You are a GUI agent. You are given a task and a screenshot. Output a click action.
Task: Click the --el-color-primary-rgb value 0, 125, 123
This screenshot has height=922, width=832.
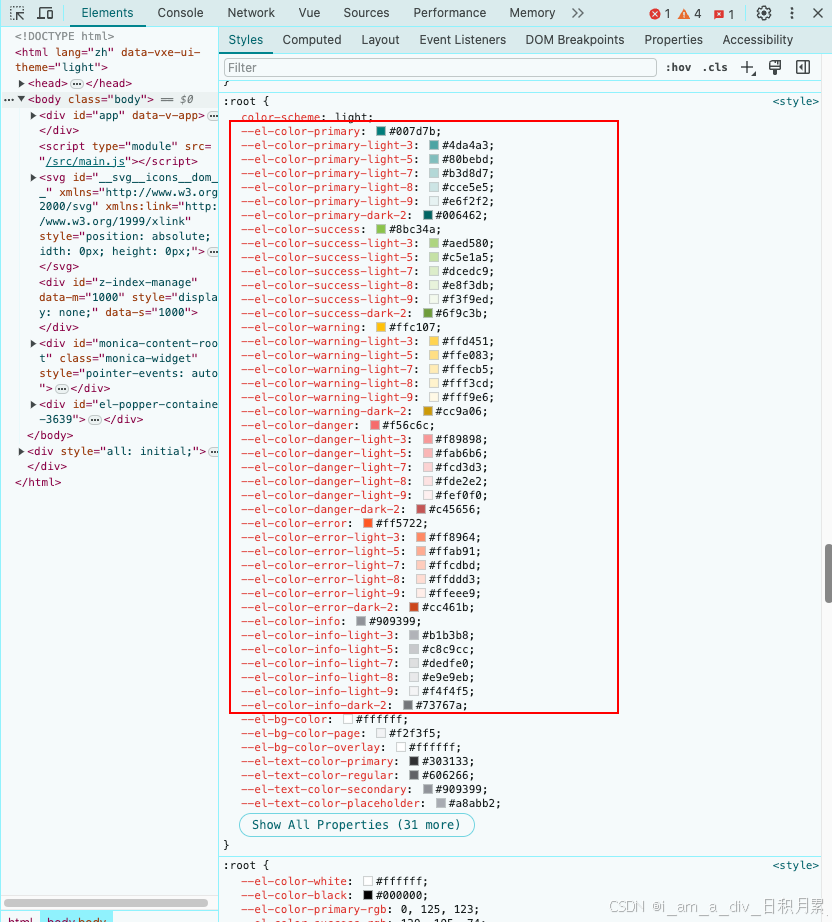pos(438,910)
